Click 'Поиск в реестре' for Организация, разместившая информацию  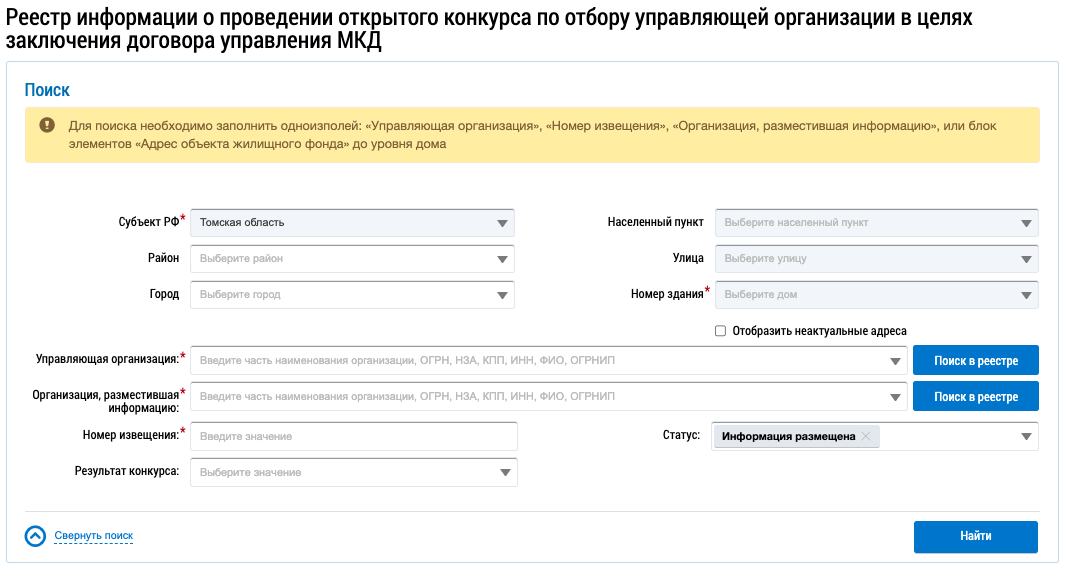coord(975,397)
